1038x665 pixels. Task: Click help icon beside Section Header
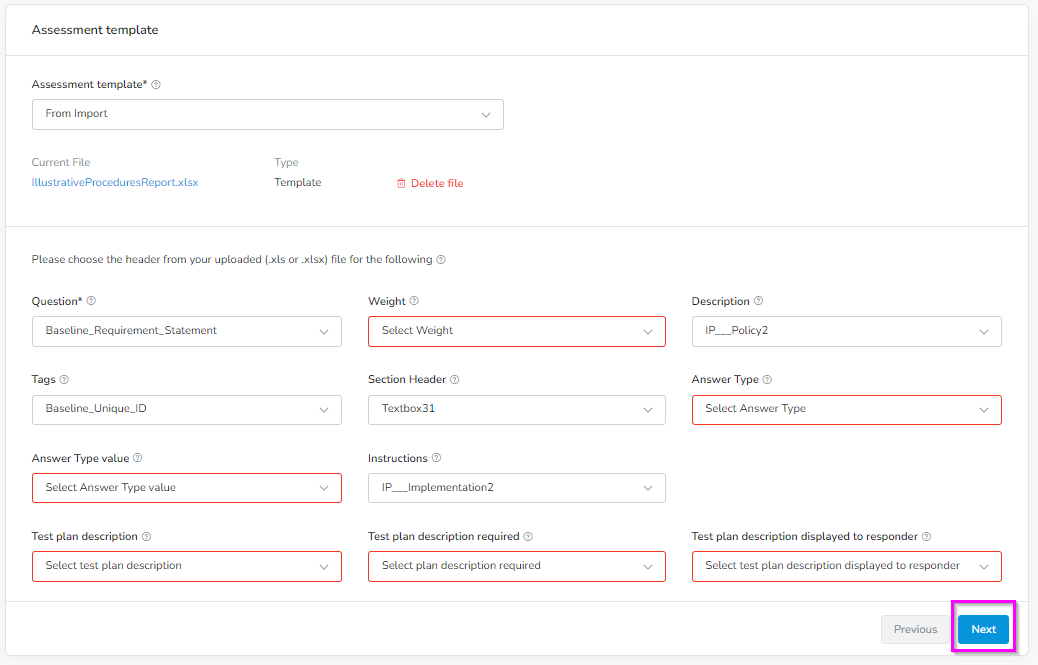click(x=456, y=379)
